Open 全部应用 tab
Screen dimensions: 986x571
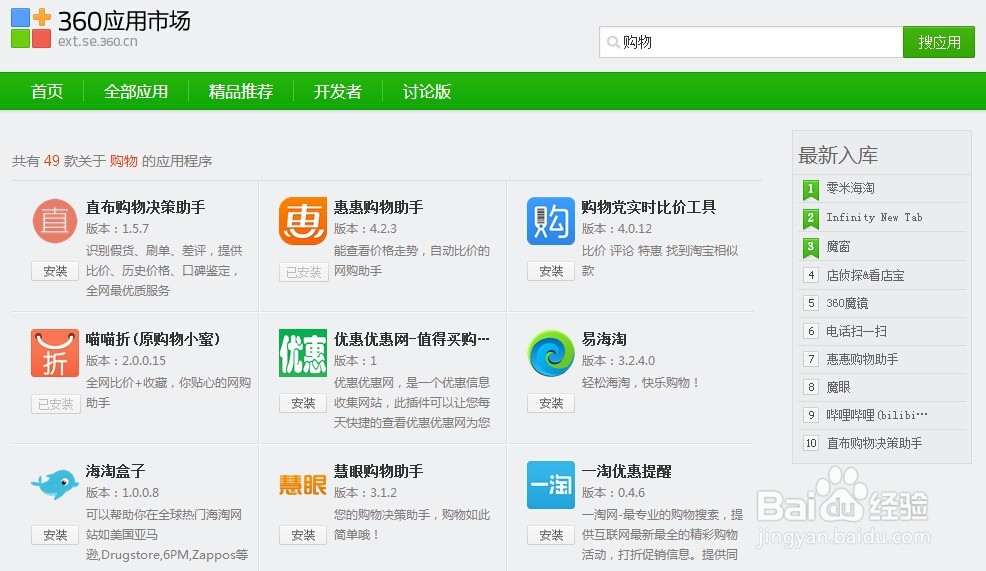click(x=136, y=91)
